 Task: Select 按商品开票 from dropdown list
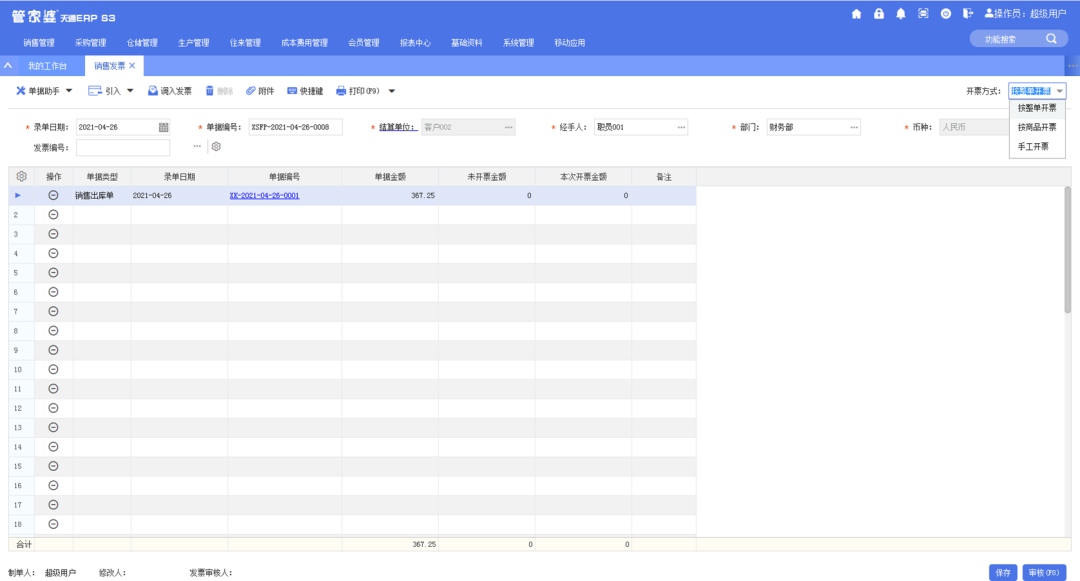1036,127
